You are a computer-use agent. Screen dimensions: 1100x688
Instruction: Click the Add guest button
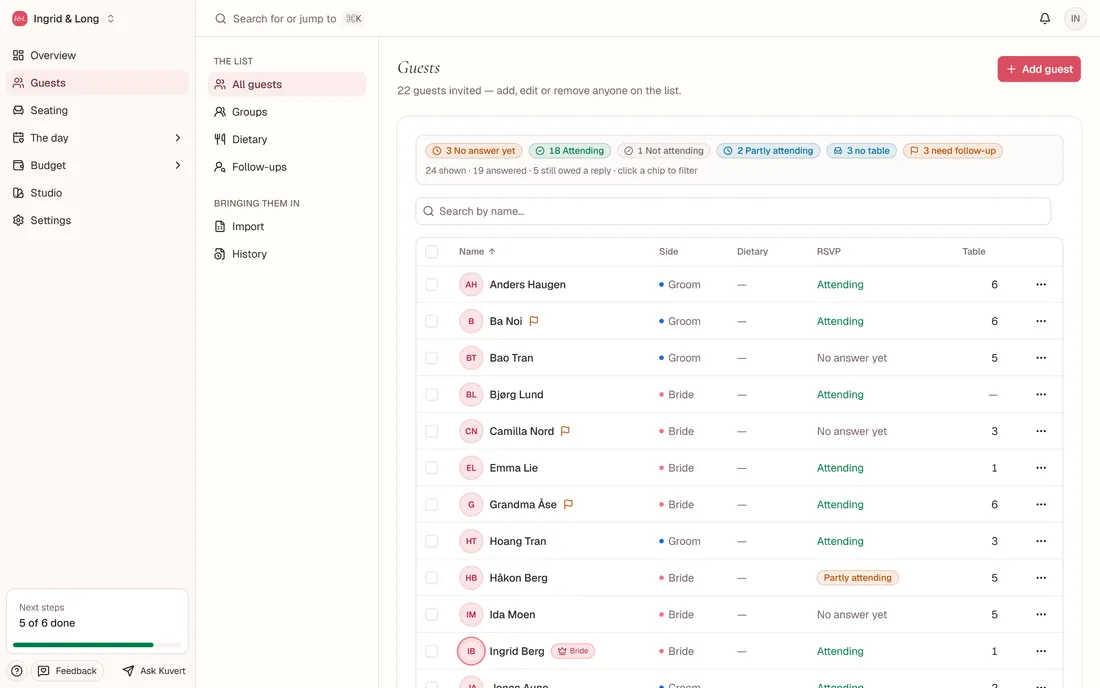click(x=1039, y=69)
